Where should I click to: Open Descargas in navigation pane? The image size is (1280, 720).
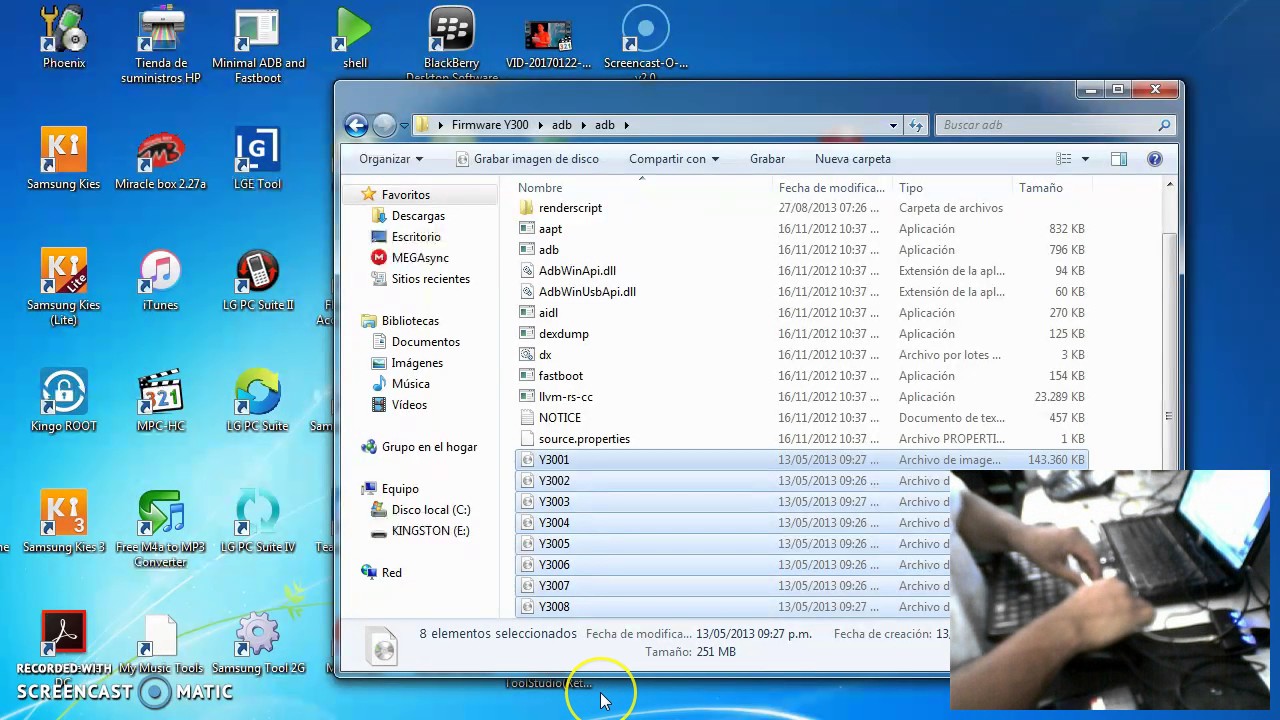pyautogui.click(x=418, y=216)
